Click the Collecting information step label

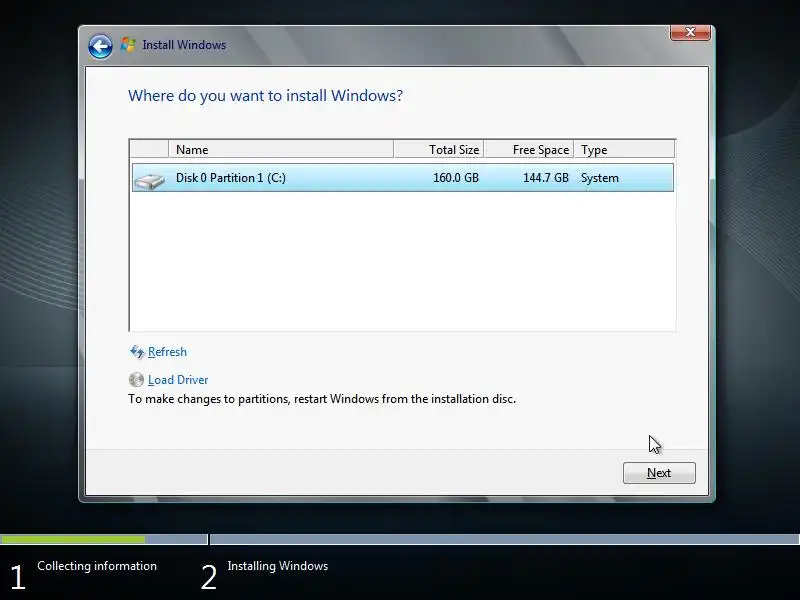pyautogui.click(x=97, y=566)
